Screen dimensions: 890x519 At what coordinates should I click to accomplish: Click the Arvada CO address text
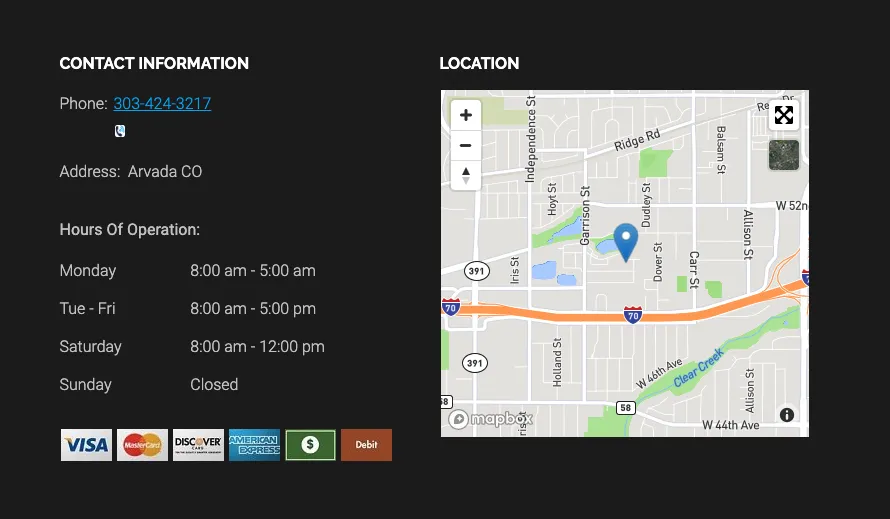click(165, 172)
